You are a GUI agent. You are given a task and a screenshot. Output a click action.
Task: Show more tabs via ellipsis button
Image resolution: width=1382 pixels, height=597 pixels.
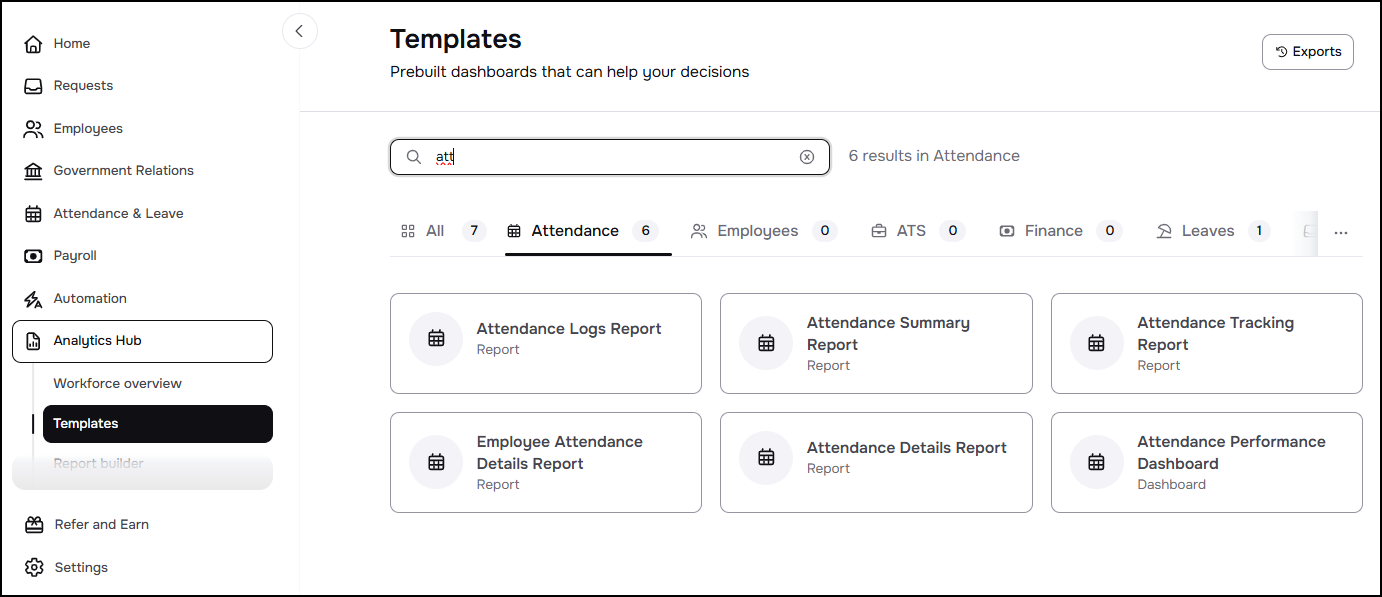pyautogui.click(x=1341, y=232)
